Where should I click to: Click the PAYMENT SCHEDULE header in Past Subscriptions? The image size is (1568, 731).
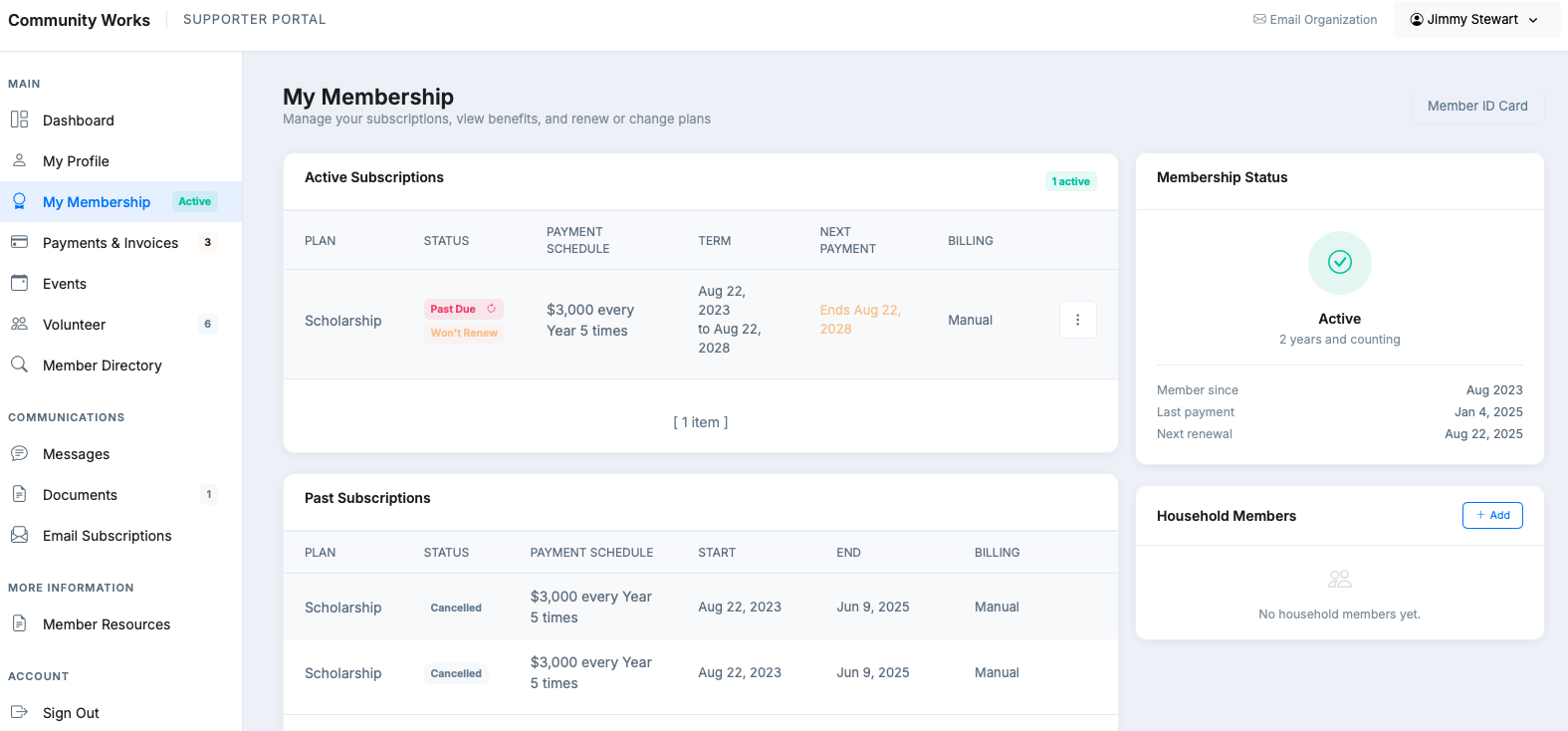point(591,553)
